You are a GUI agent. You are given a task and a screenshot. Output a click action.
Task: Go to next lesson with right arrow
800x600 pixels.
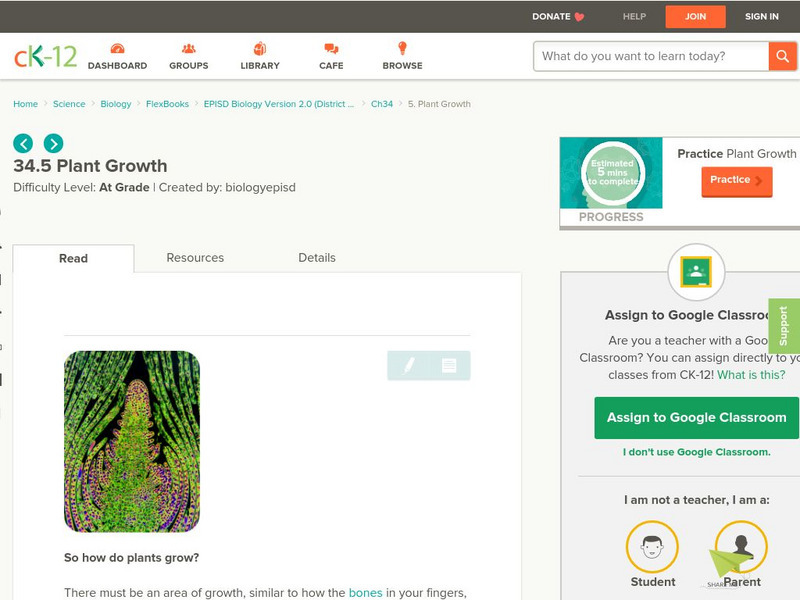pyautogui.click(x=54, y=143)
